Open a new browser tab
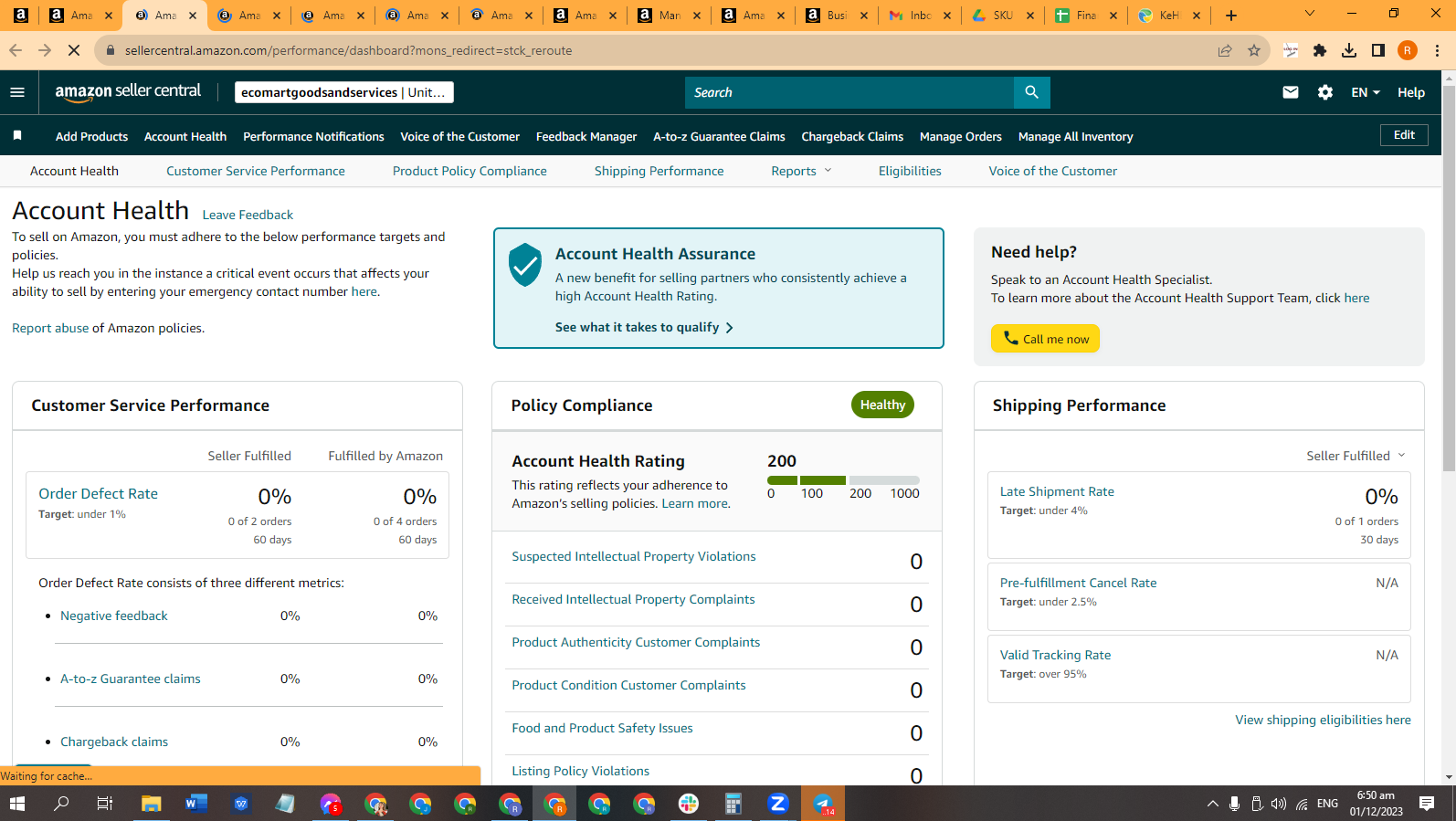This screenshot has height=821, width=1456. click(1231, 16)
